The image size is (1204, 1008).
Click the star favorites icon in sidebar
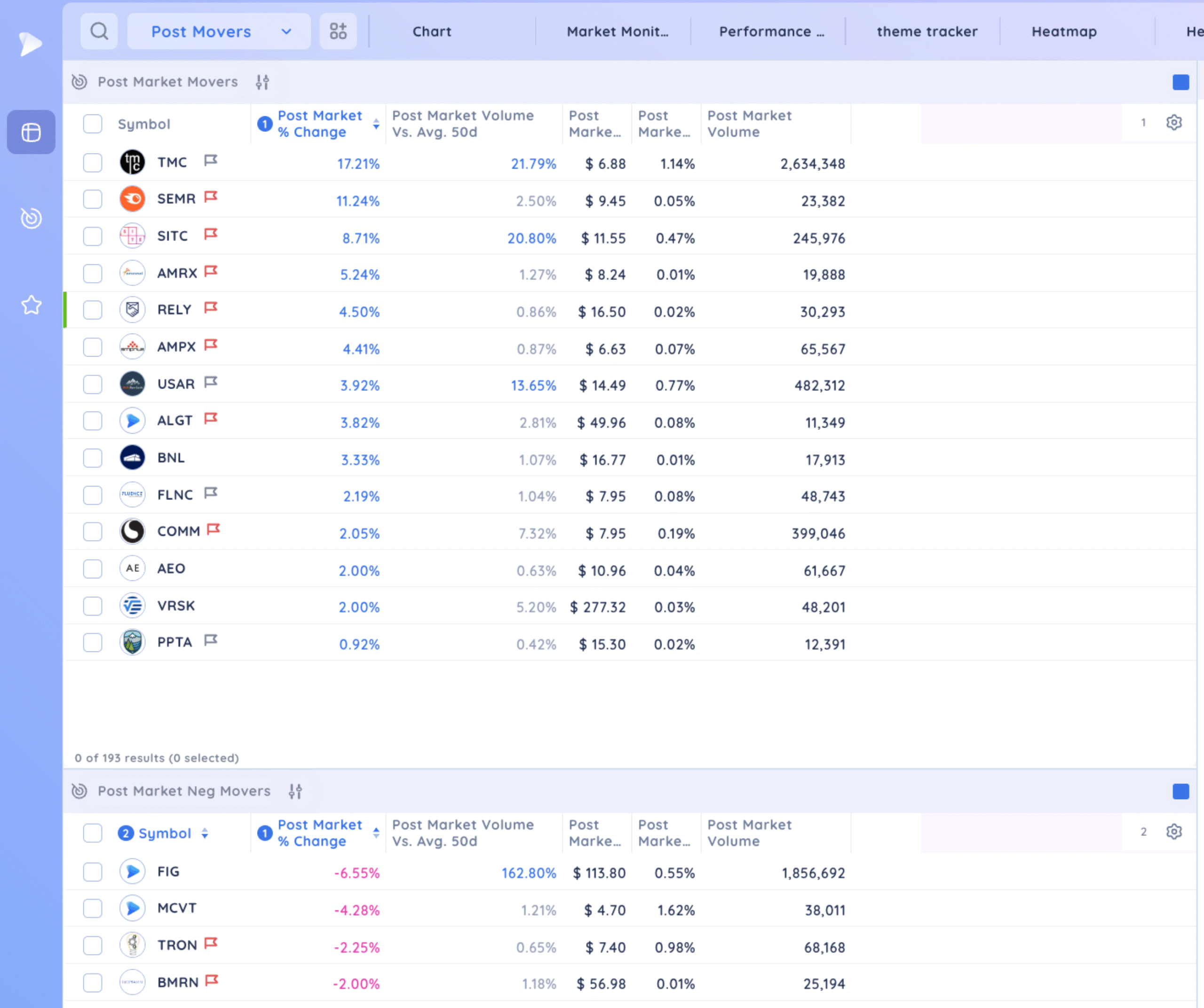31,305
